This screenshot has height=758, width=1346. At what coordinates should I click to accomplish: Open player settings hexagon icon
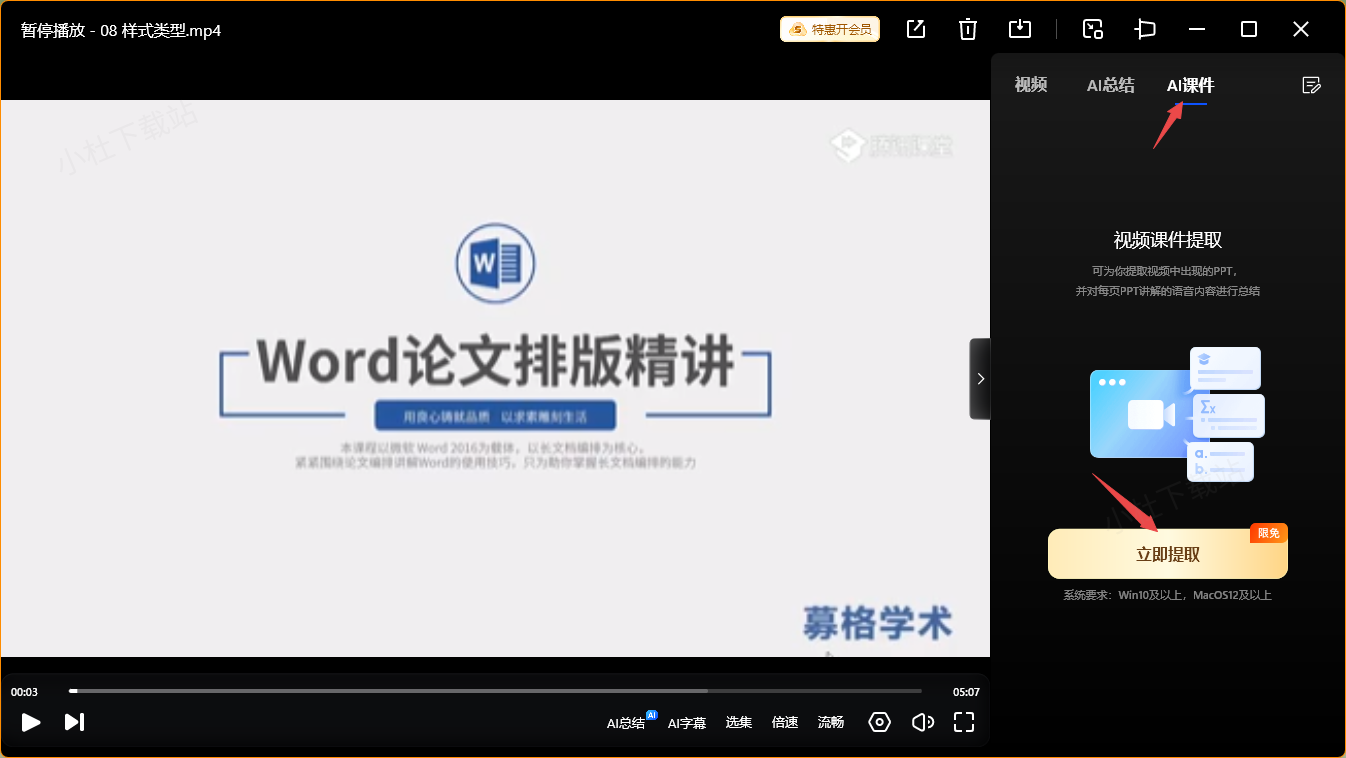click(879, 722)
